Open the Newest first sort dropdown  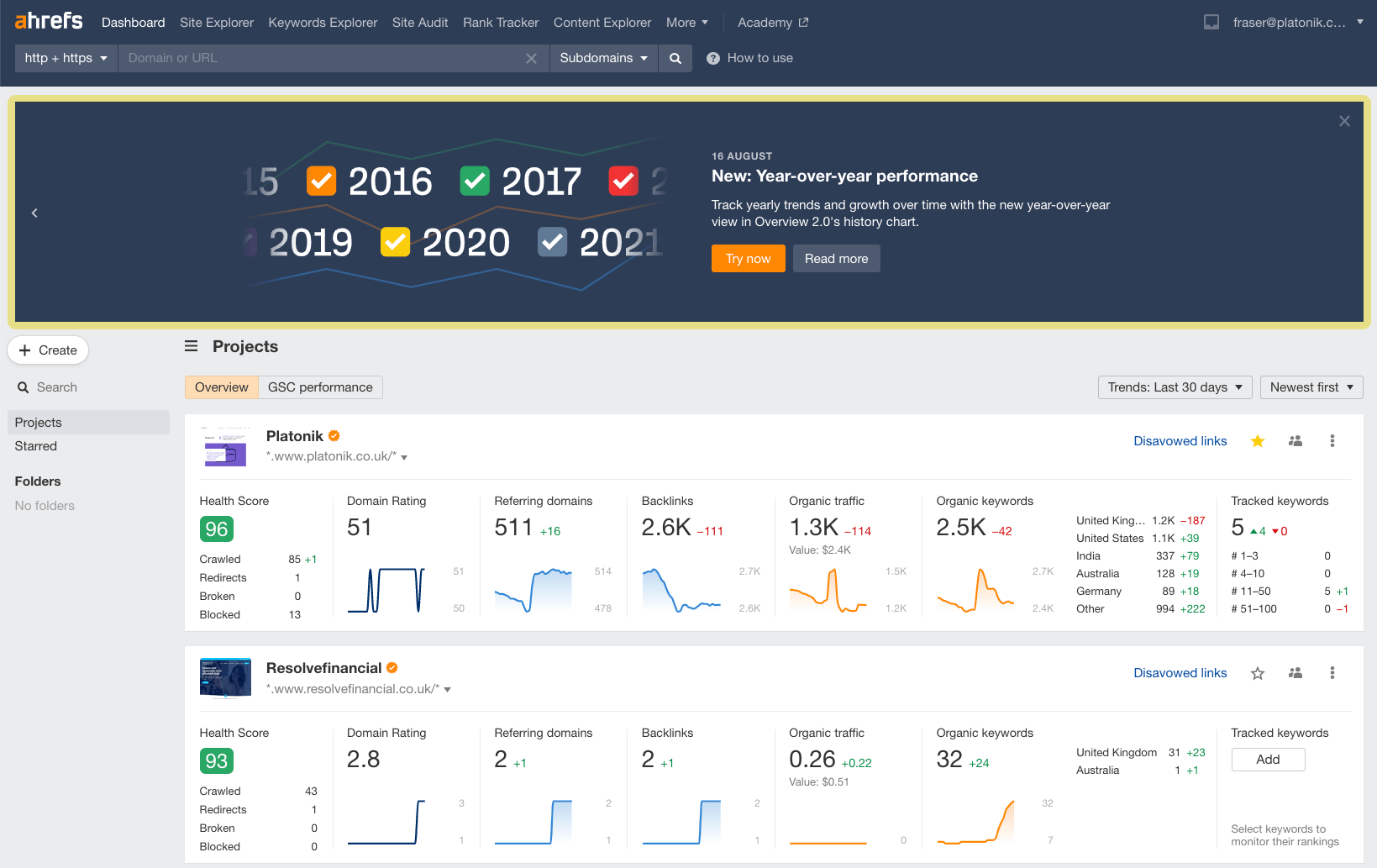click(1311, 387)
